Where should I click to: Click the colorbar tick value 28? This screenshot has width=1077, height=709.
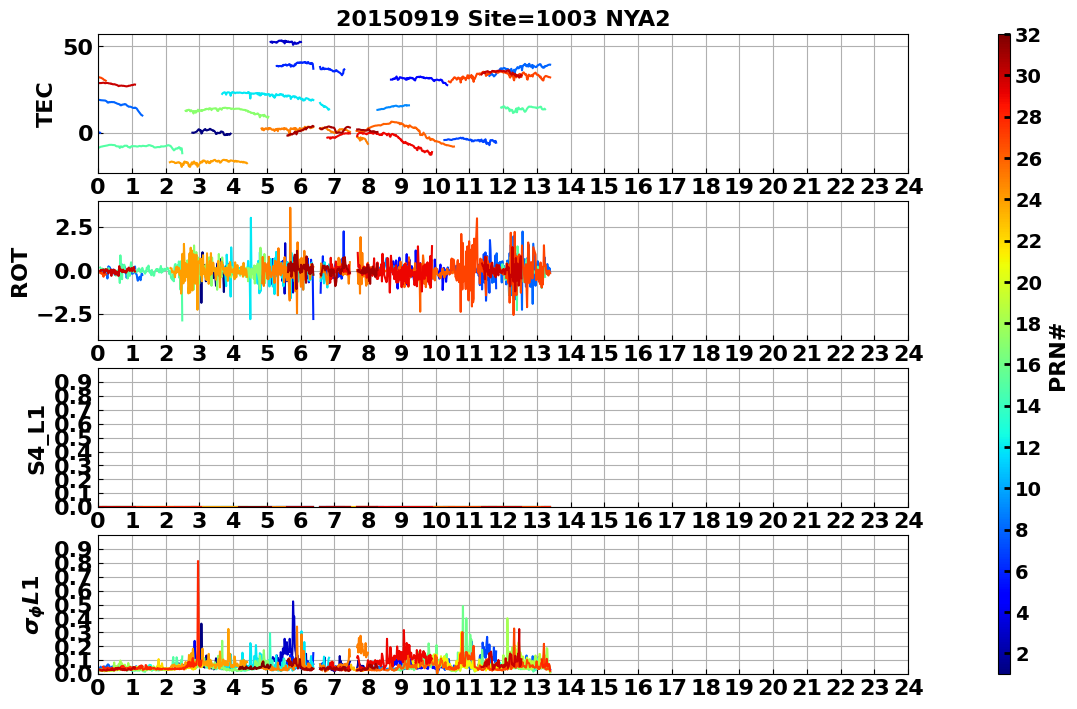(x=1028, y=117)
